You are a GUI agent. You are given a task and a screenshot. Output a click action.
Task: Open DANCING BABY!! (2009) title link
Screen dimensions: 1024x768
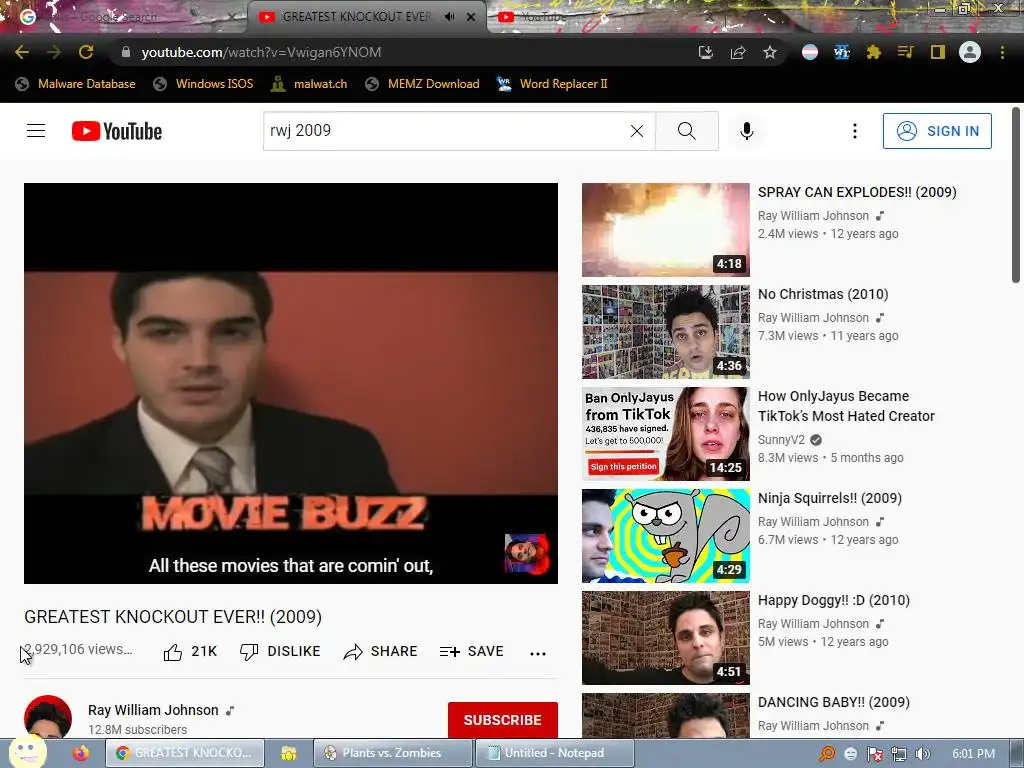[833, 702]
